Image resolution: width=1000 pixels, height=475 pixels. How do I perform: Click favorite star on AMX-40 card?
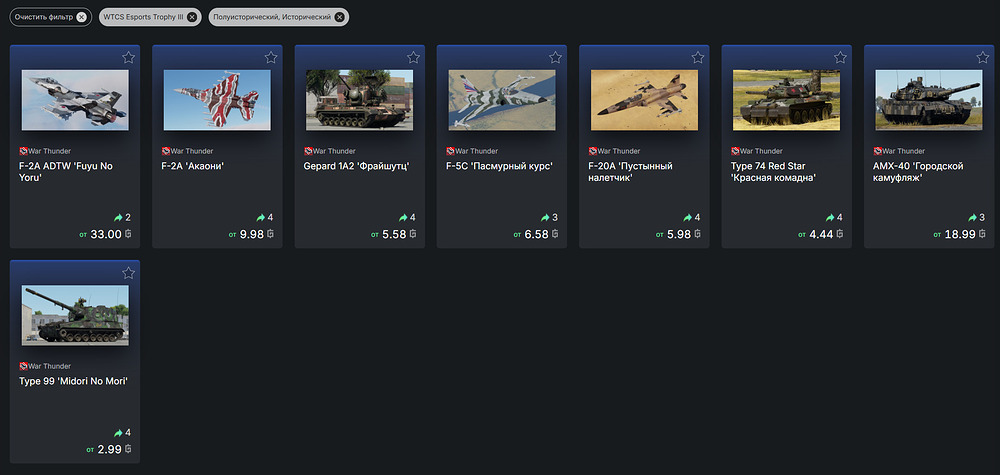tap(982, 58)
